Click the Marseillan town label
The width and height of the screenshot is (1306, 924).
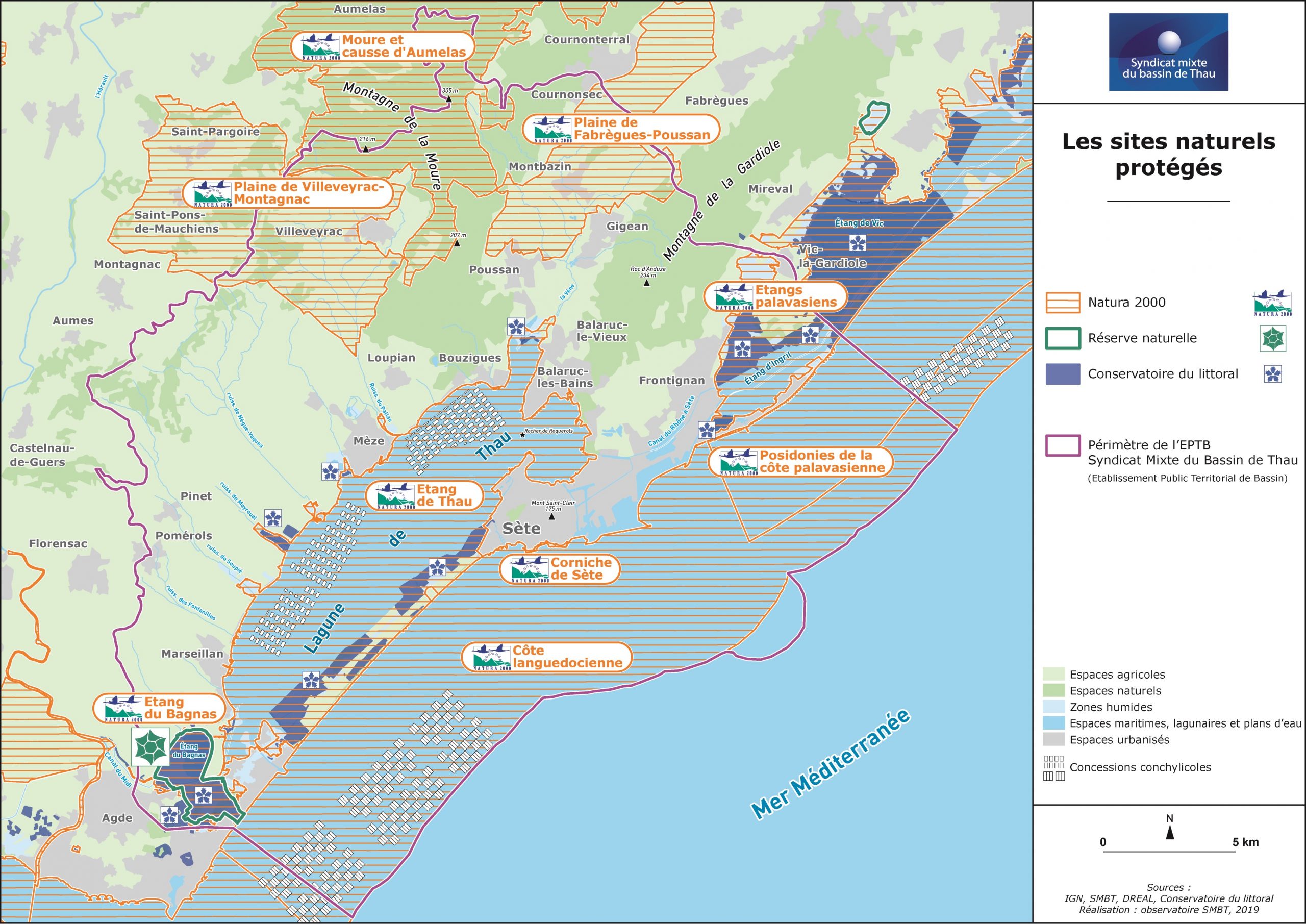[192, 654]
